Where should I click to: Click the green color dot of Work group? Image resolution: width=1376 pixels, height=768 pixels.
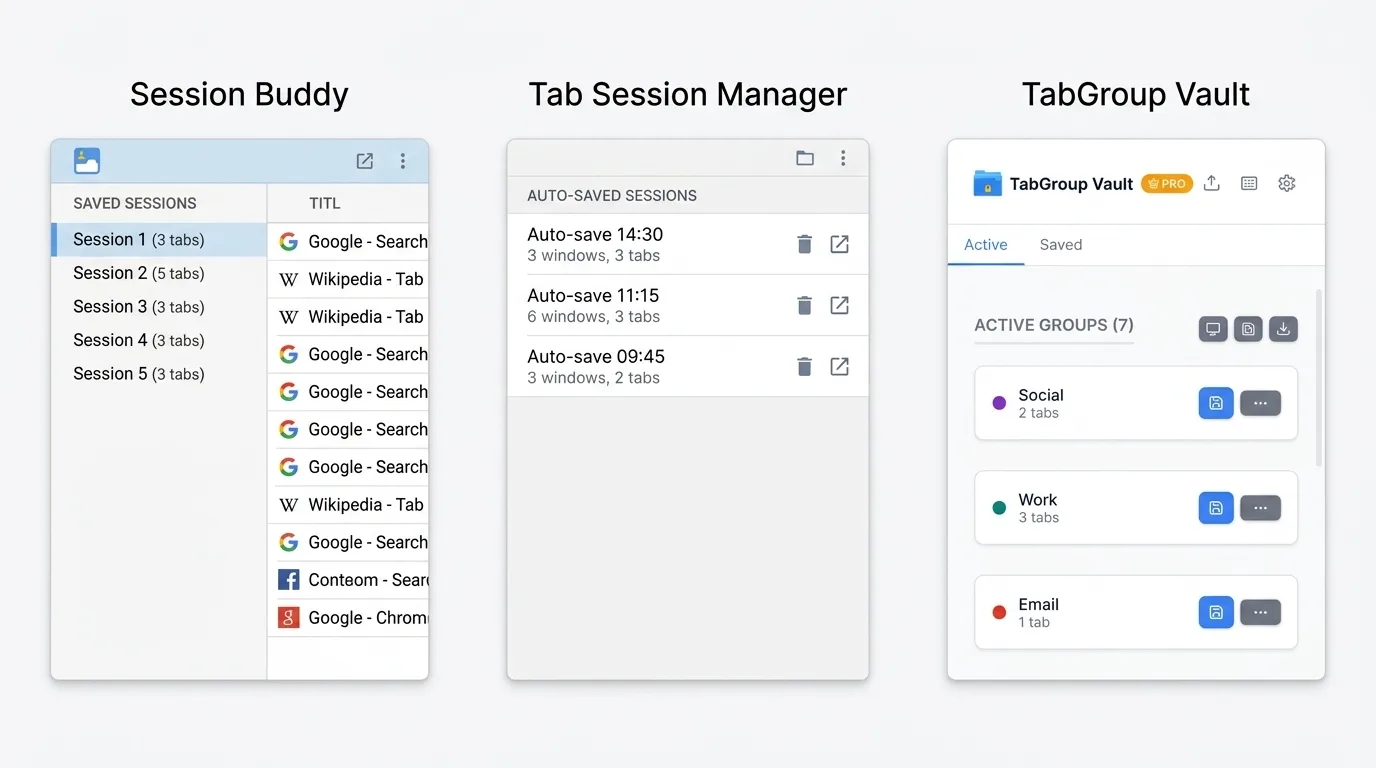(x=999, y=508)
